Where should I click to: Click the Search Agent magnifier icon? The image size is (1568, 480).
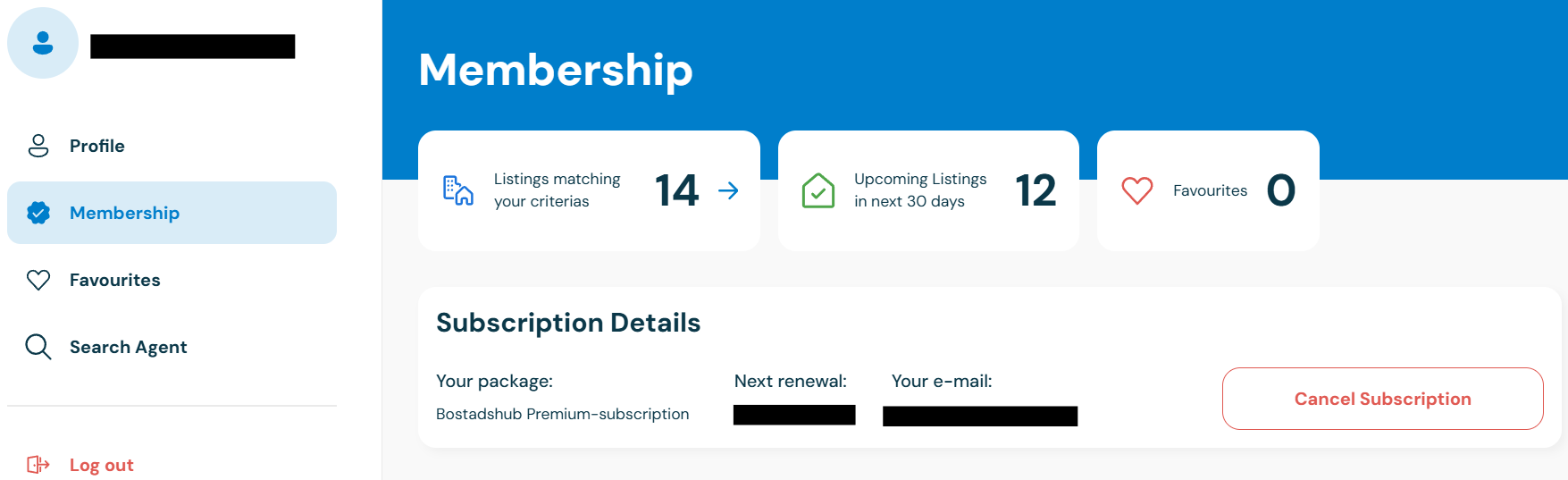pyautogui.click(x=38, y=347)
